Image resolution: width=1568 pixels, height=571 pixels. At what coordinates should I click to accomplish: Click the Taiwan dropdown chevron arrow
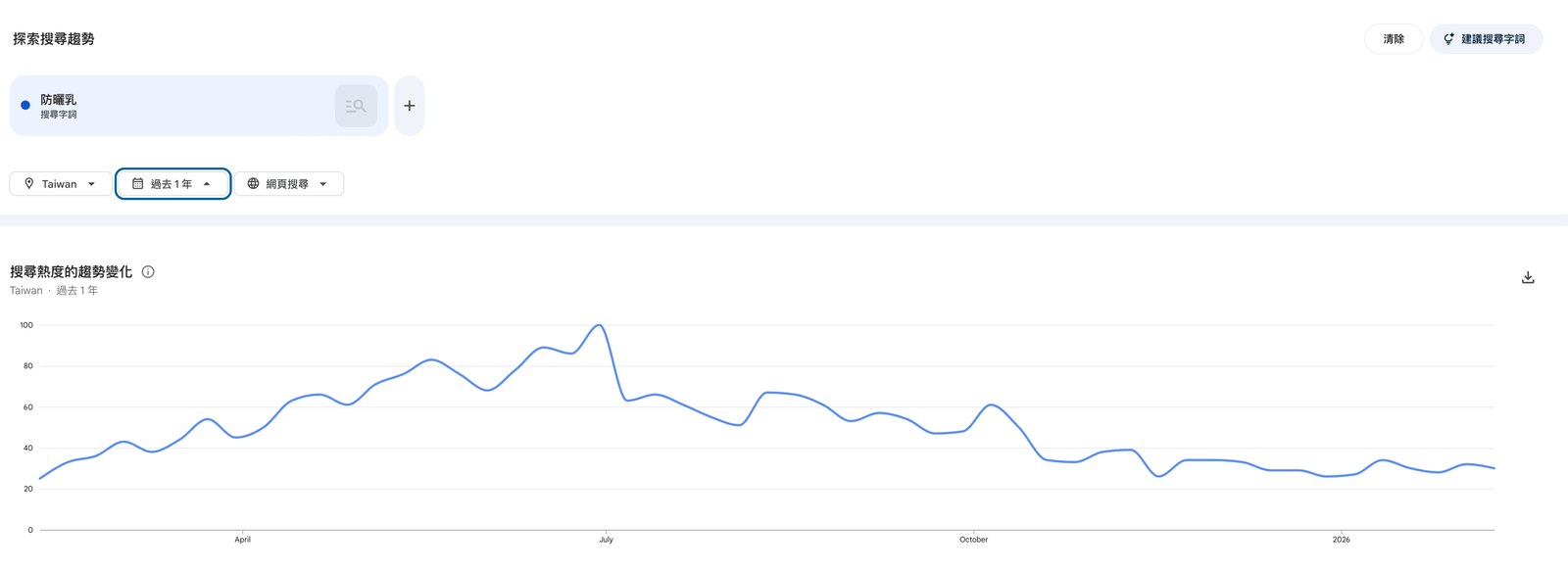92,183
